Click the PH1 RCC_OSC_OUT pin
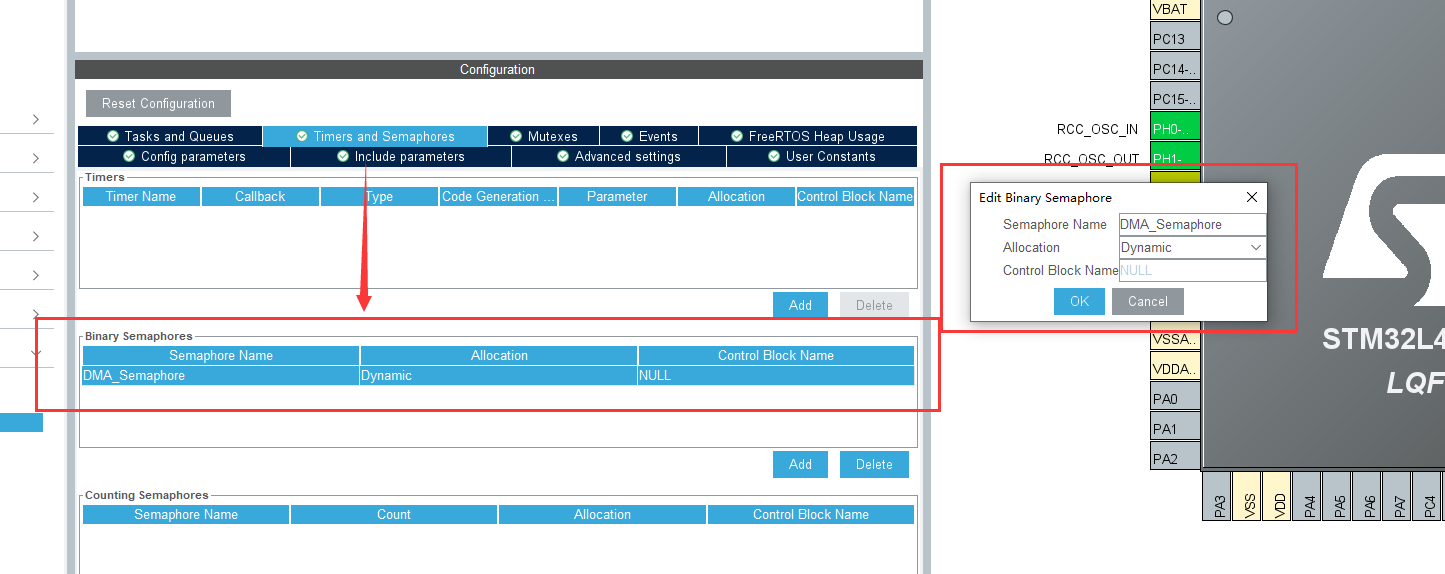1445x574 pixels. tap(1175, 158)
